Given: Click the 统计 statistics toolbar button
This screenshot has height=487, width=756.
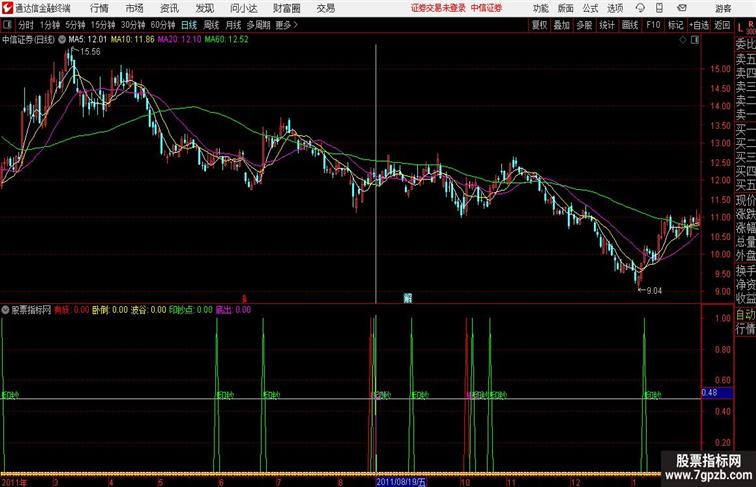Looking at the screenshot, I should tap(607, 25).
